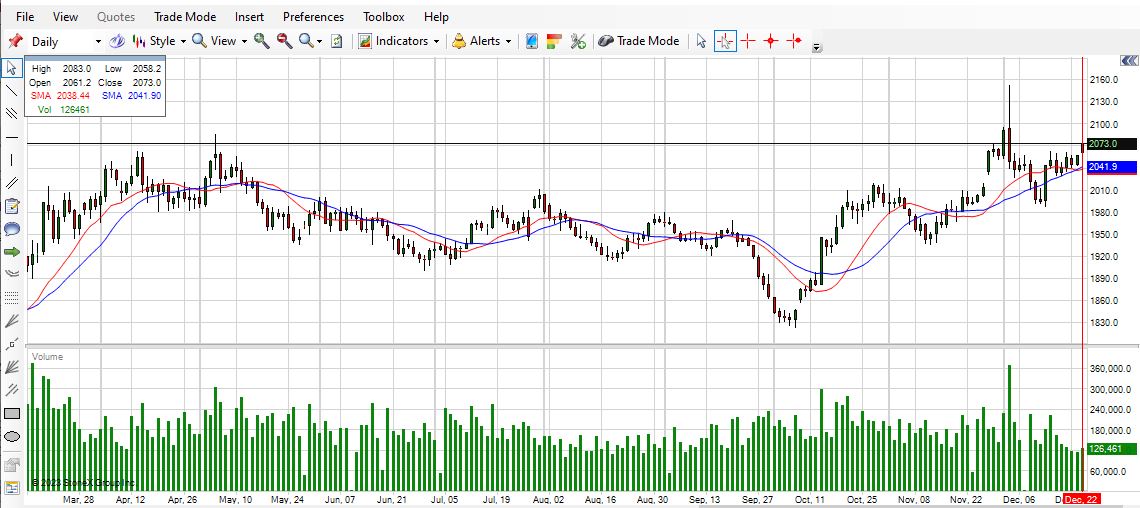Click the green zoom-in magnifier

[262, 41]
